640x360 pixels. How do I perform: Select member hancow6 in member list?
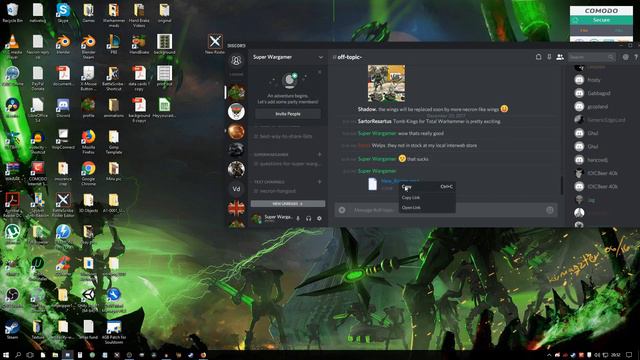click(x=599, y=160)
